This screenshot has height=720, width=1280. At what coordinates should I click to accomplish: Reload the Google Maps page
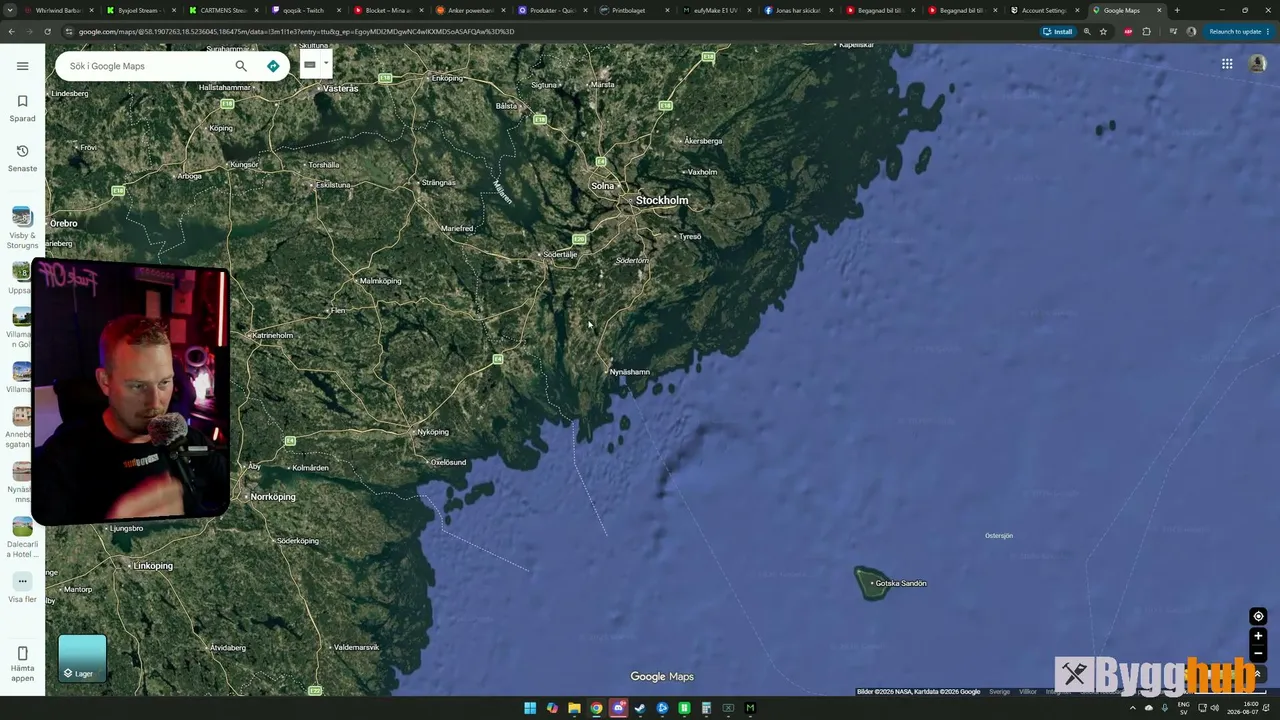(47, 31)
